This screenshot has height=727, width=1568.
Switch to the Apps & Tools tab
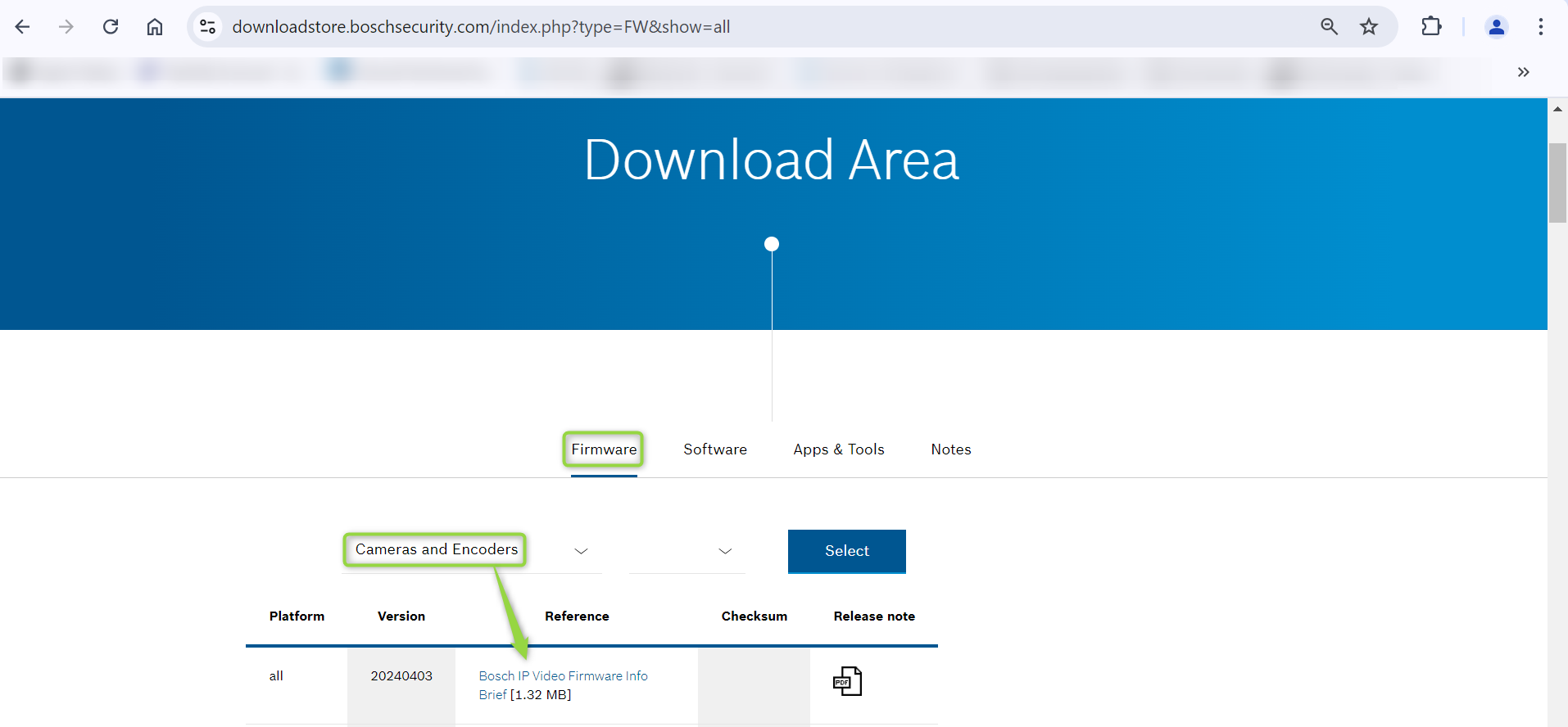click(838, 449)
